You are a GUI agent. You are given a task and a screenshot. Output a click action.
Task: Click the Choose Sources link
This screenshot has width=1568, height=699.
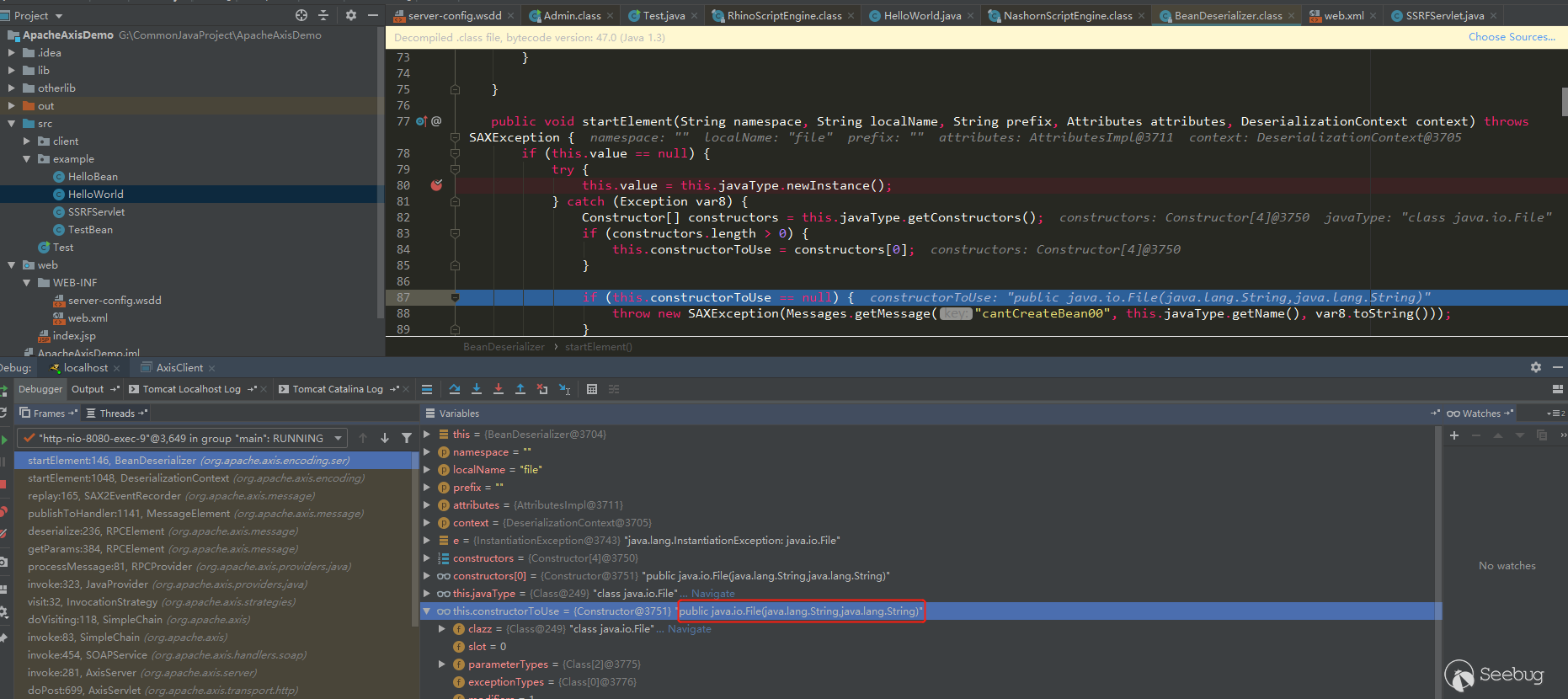1511,37
